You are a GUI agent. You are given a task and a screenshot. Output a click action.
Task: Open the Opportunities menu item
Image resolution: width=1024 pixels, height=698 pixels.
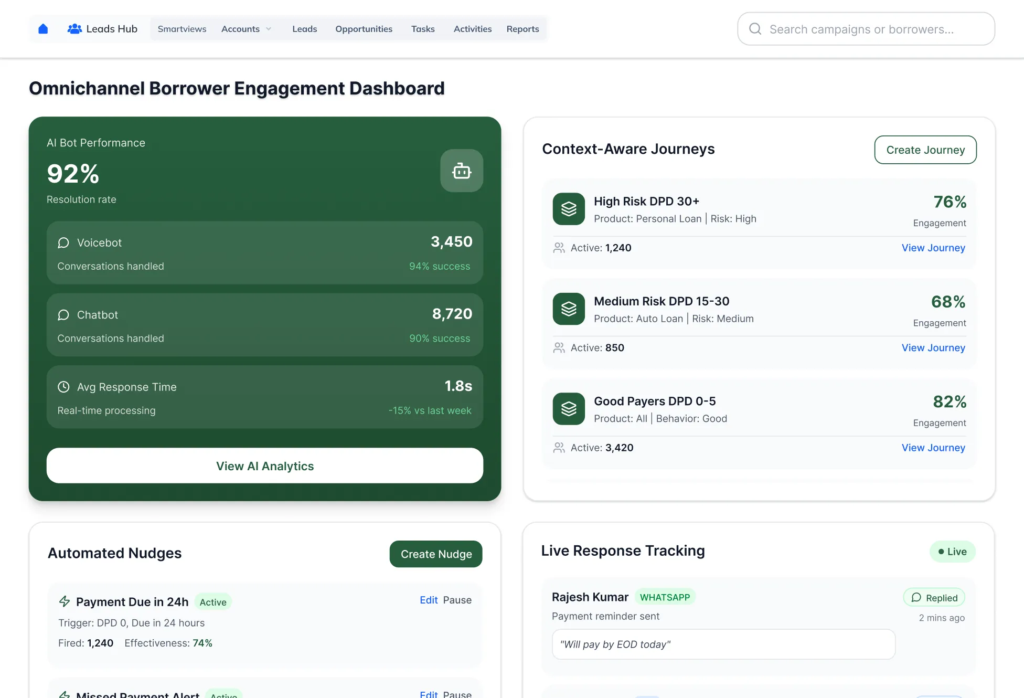pyautogui.click(x=364, y=29)
